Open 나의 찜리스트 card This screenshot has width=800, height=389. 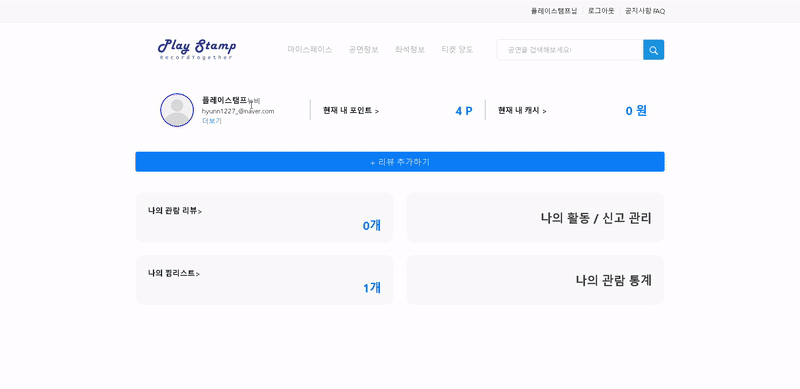pyautogui.click(x=264, y=280)
